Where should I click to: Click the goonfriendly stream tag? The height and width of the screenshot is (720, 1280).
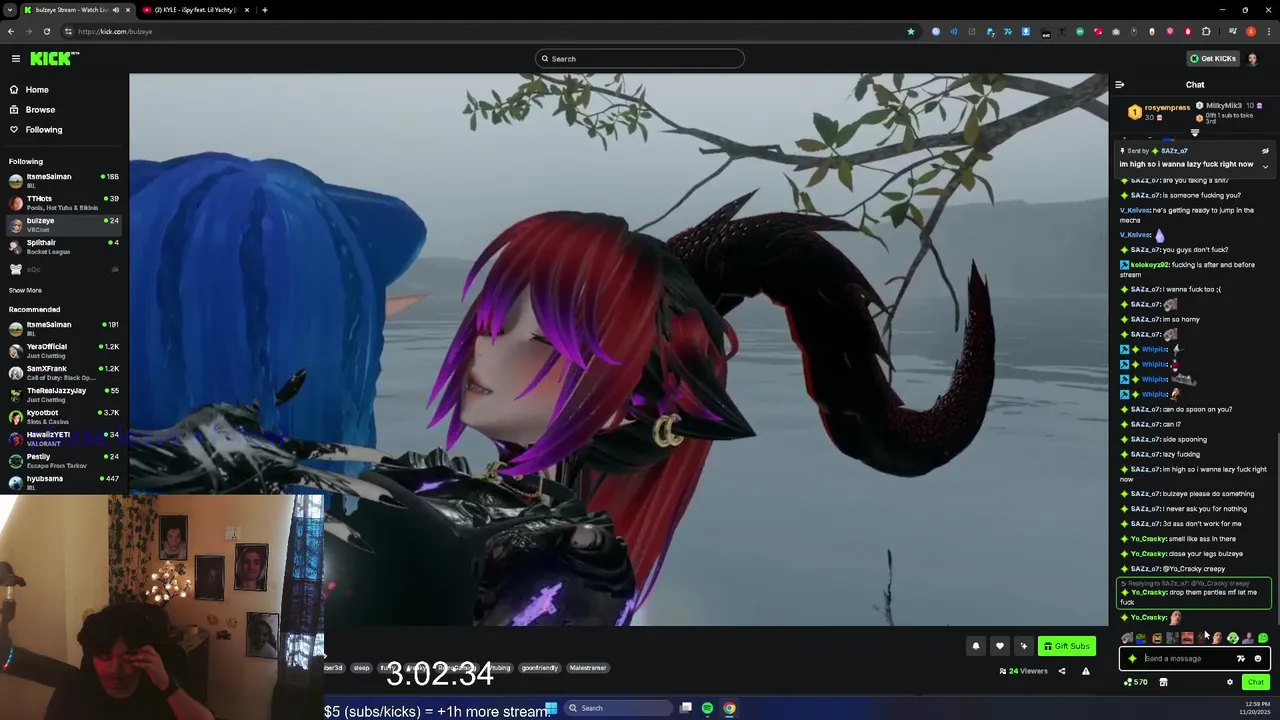539,668
